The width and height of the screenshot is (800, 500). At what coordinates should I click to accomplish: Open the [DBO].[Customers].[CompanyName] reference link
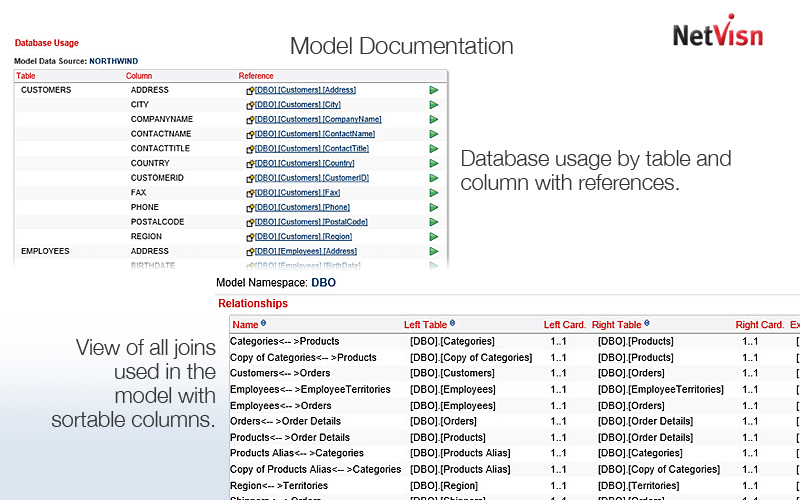318,119
